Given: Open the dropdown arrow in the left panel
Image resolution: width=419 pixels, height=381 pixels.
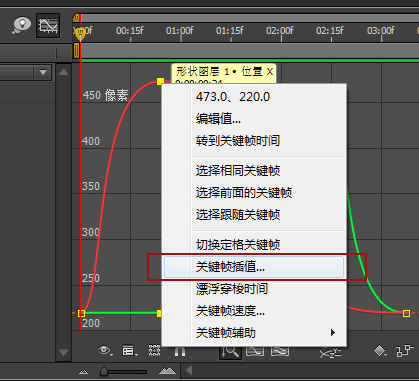Looking at the screenshot, I should [43, 72].
